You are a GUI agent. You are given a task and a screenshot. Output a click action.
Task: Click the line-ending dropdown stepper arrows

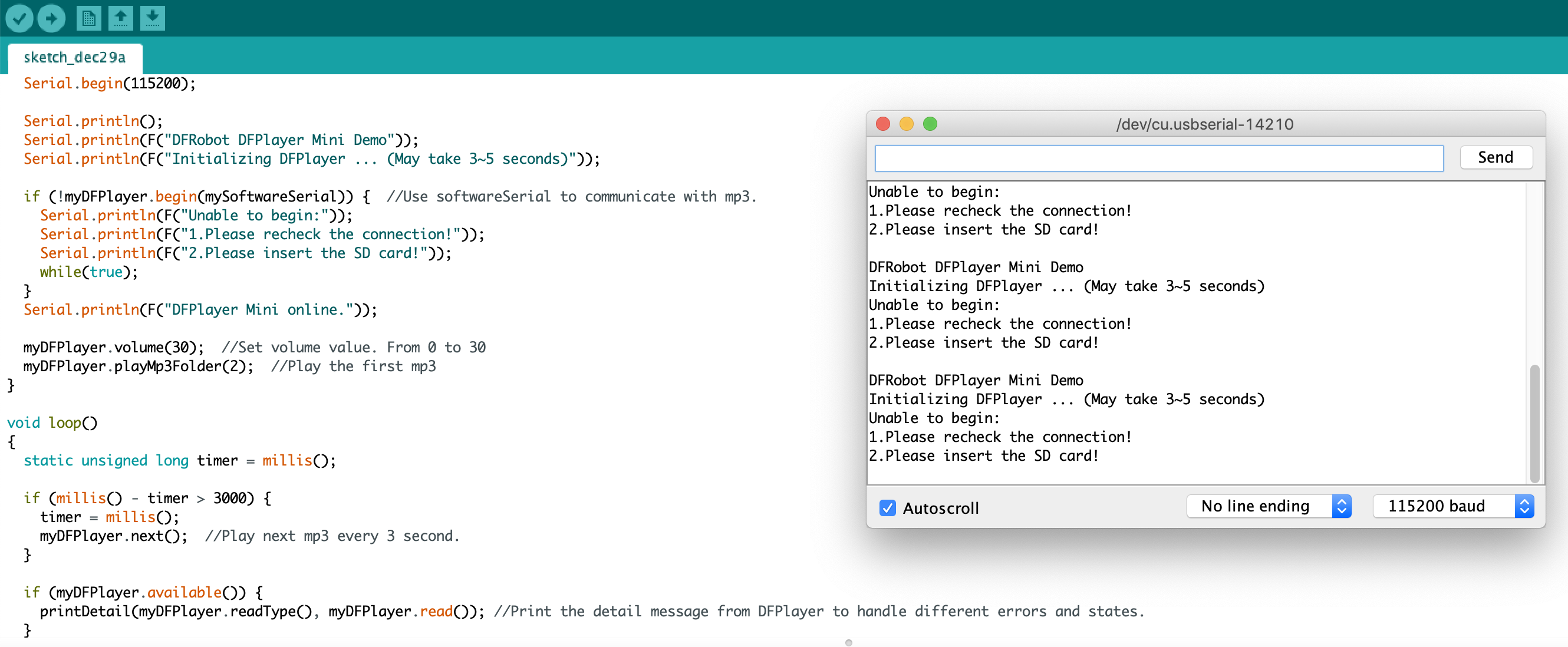tap(1343, 506)
